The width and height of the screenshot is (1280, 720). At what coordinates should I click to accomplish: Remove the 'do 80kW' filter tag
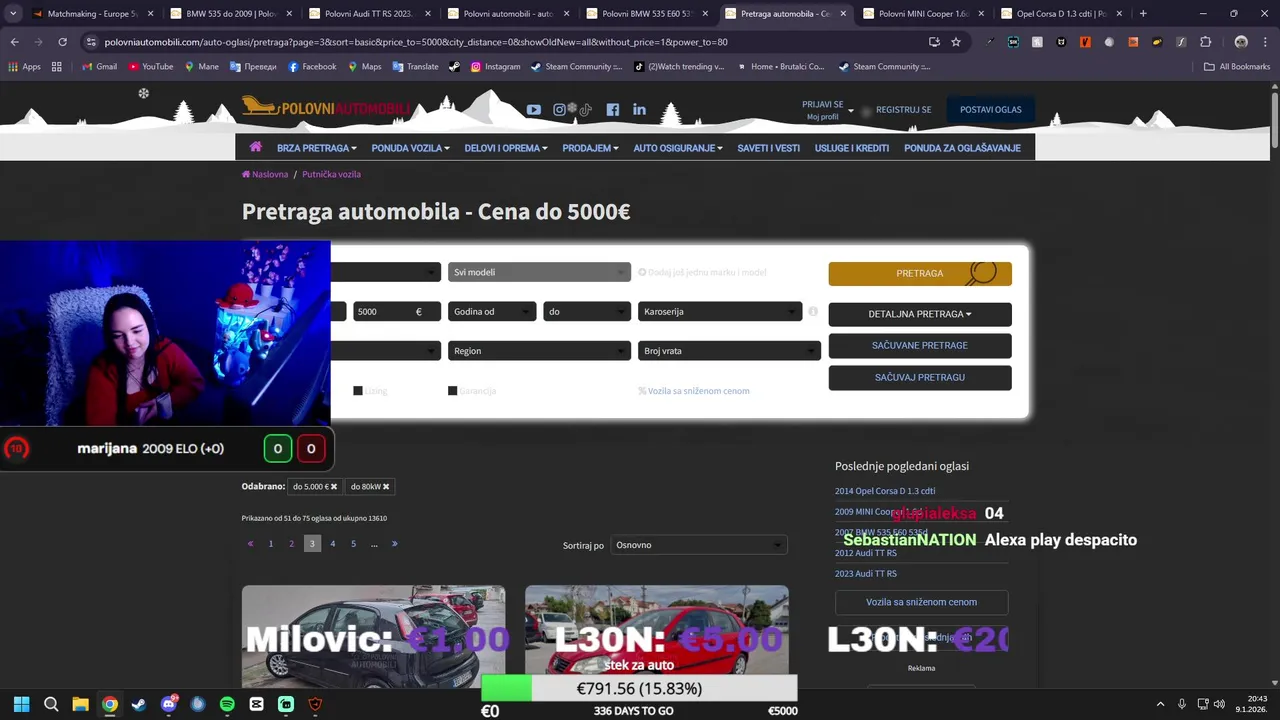[386, 487]
